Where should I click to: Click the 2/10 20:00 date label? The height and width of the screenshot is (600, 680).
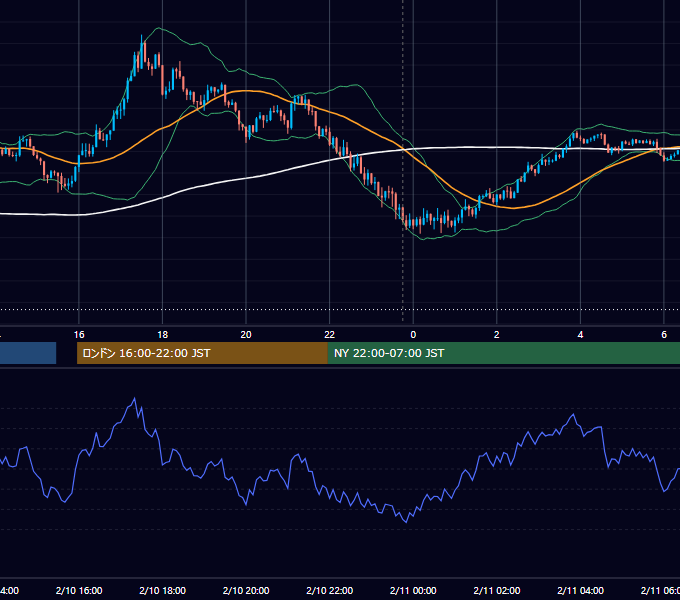246,590
